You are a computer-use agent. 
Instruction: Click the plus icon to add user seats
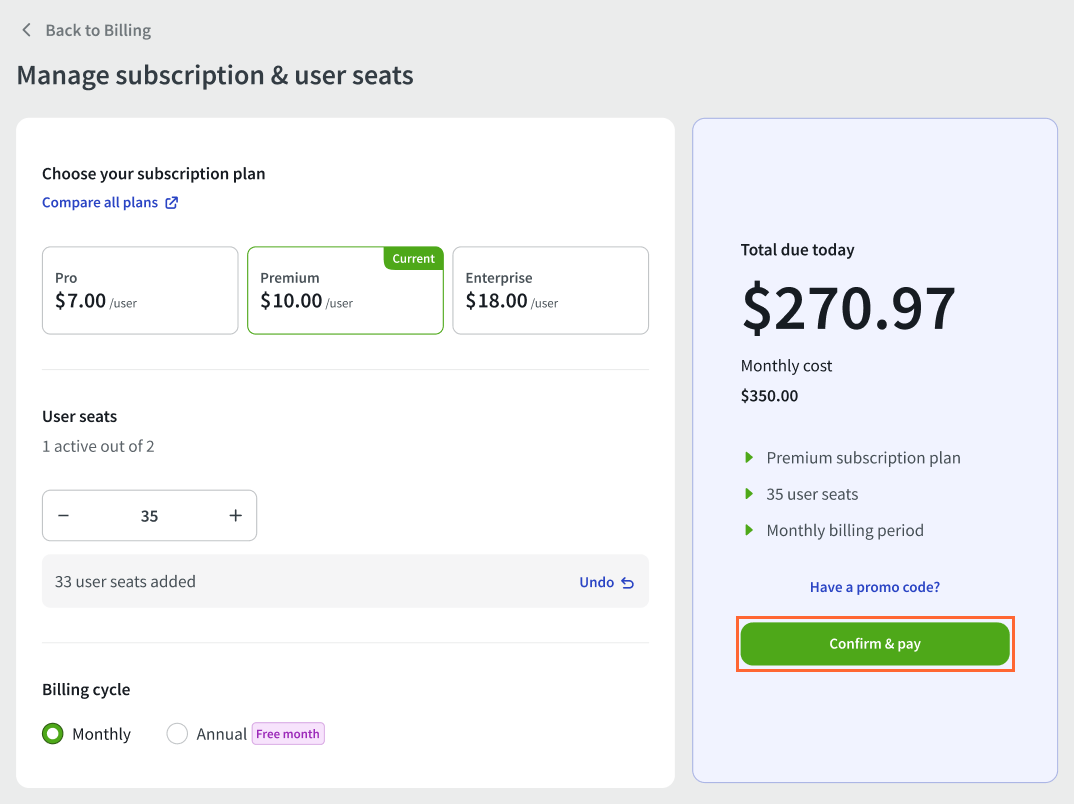[235, 515]
